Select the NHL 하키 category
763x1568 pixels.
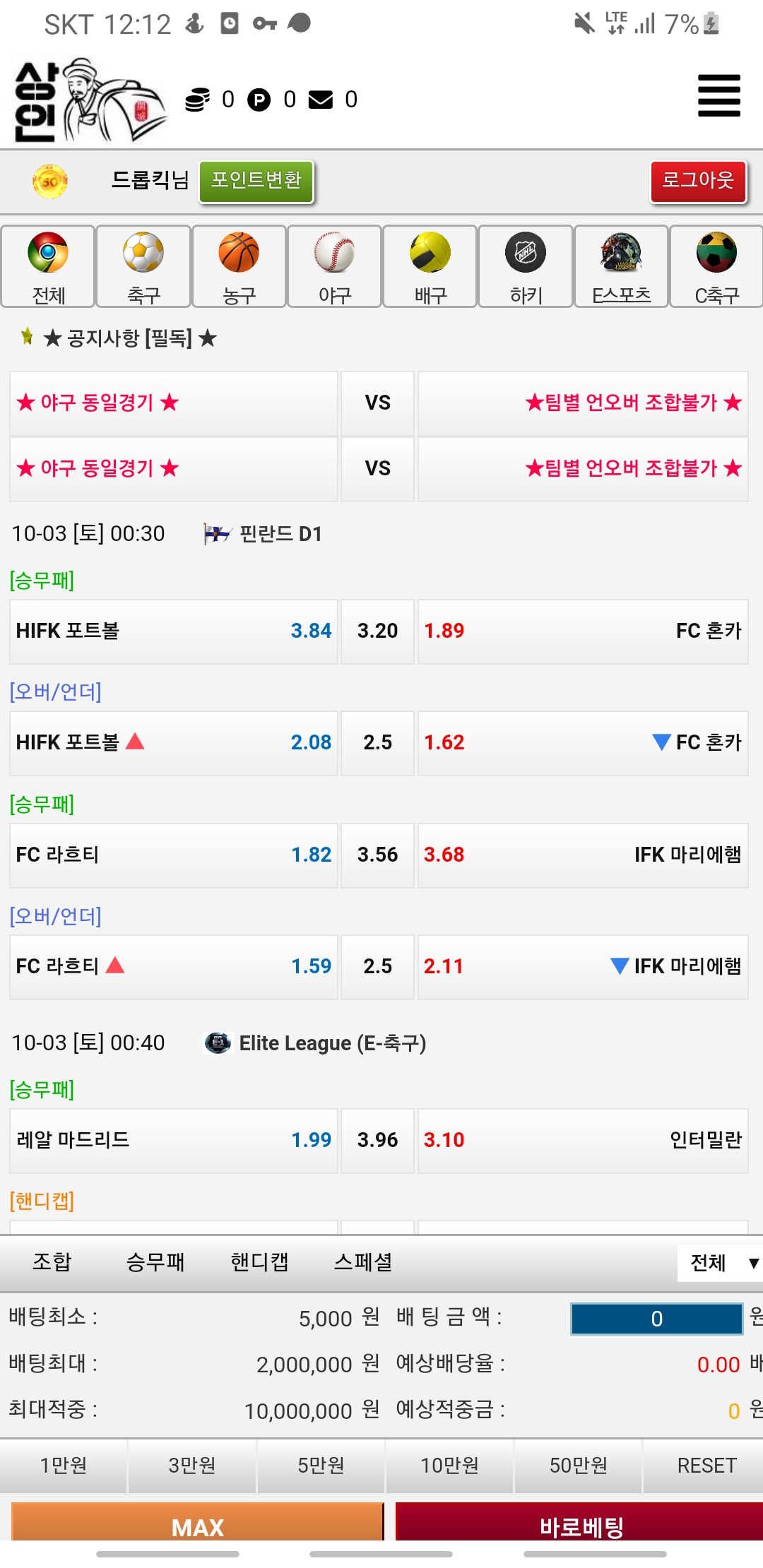[x=526, y=266]
